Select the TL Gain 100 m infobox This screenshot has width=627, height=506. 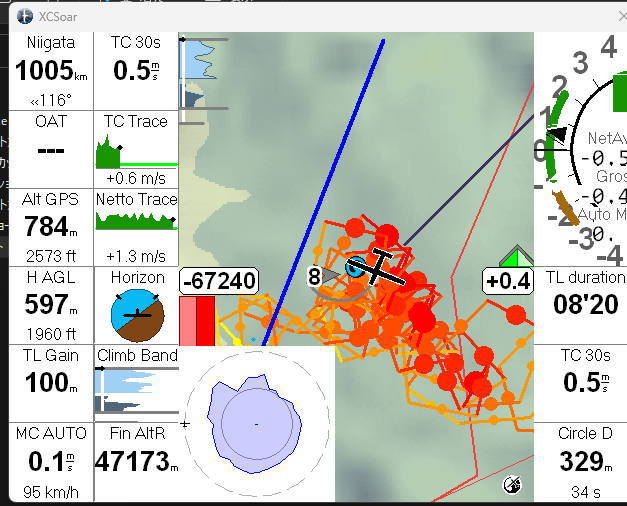click(x=51, y=383)
